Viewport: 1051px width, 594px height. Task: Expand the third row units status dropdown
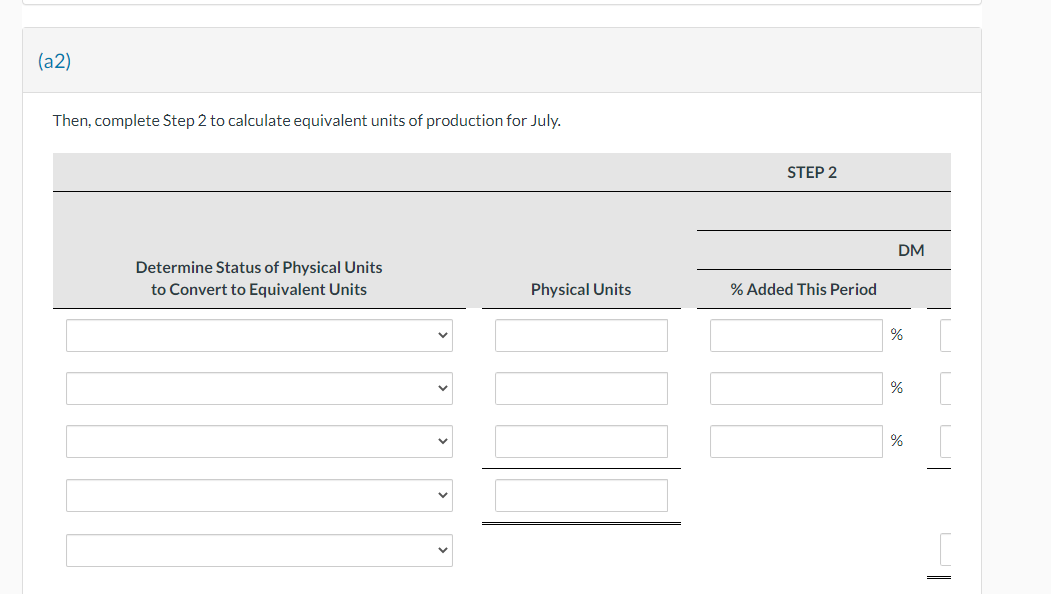(x=259, y=441)
